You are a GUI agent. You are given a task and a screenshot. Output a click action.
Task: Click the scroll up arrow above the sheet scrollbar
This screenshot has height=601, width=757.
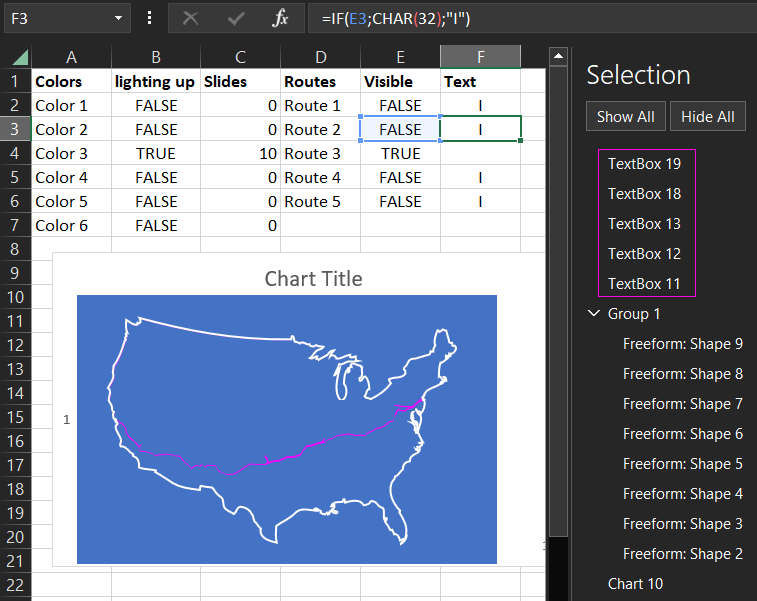click(558, 56)
